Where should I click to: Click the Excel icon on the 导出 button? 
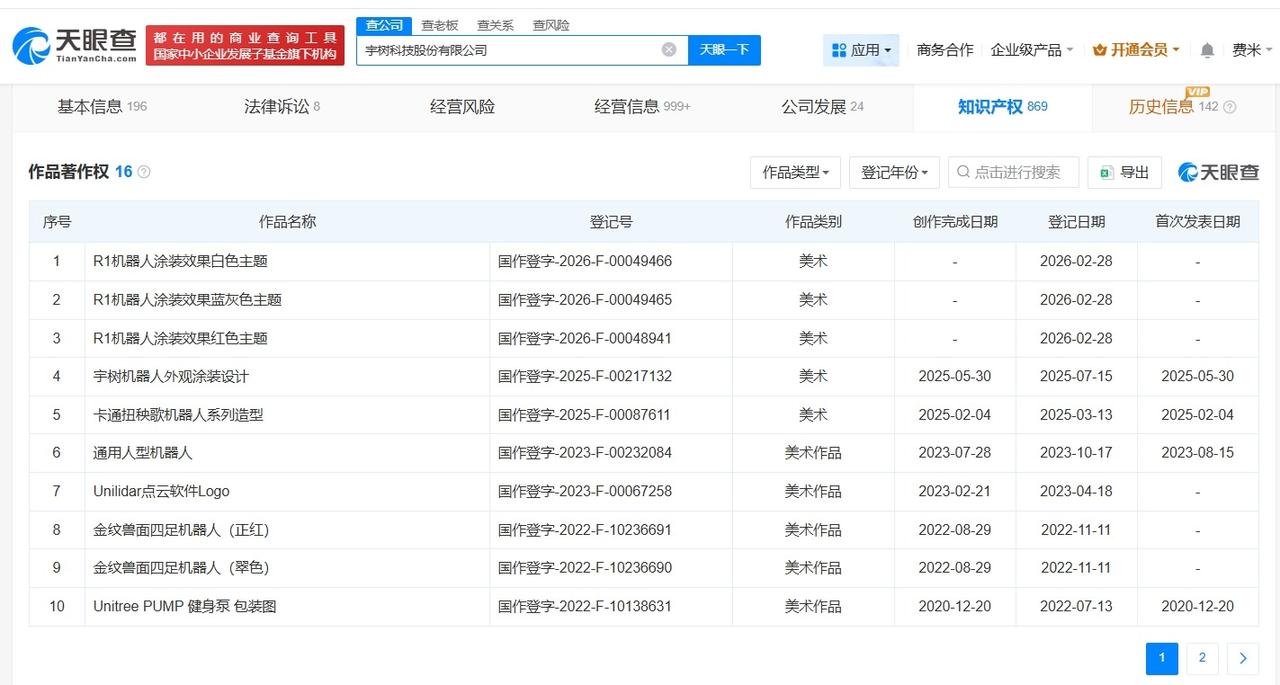pos(1105,171)
